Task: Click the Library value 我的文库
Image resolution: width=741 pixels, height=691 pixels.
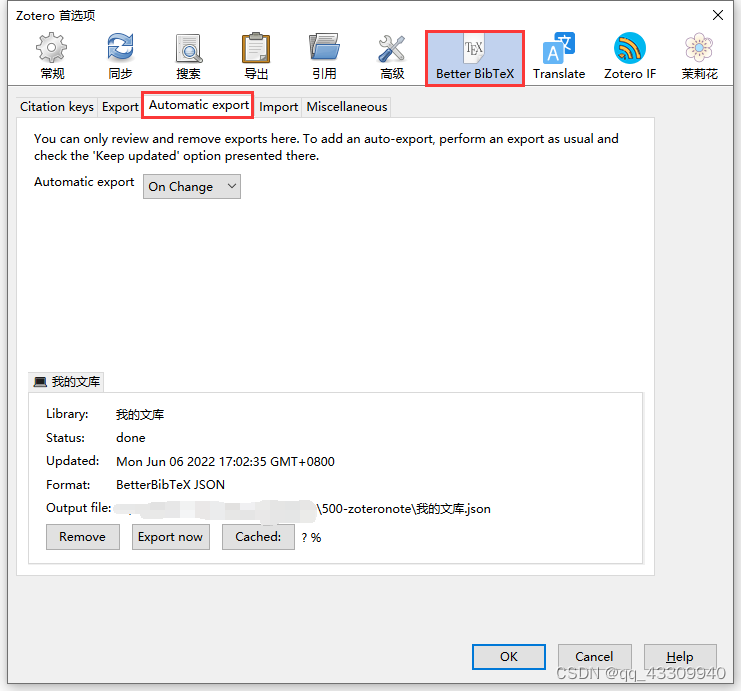Action: pos(140,415)
